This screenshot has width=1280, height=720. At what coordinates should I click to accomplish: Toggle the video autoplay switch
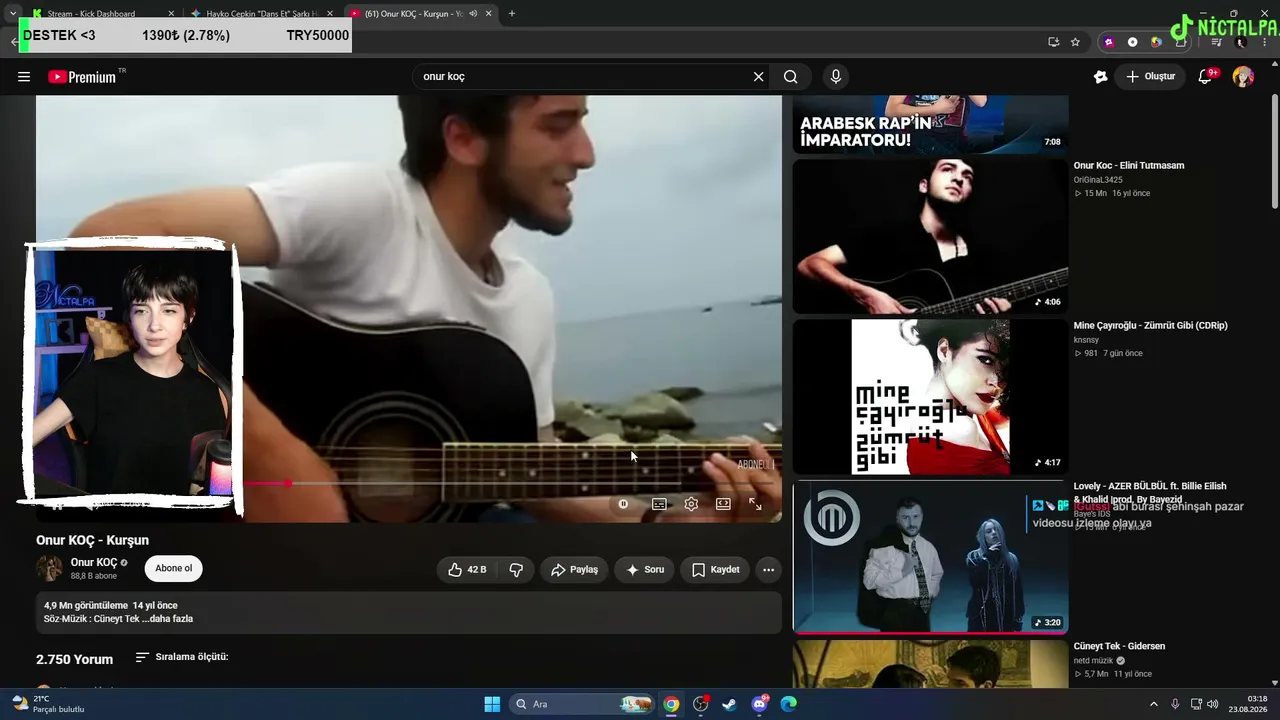click(623, 504)
